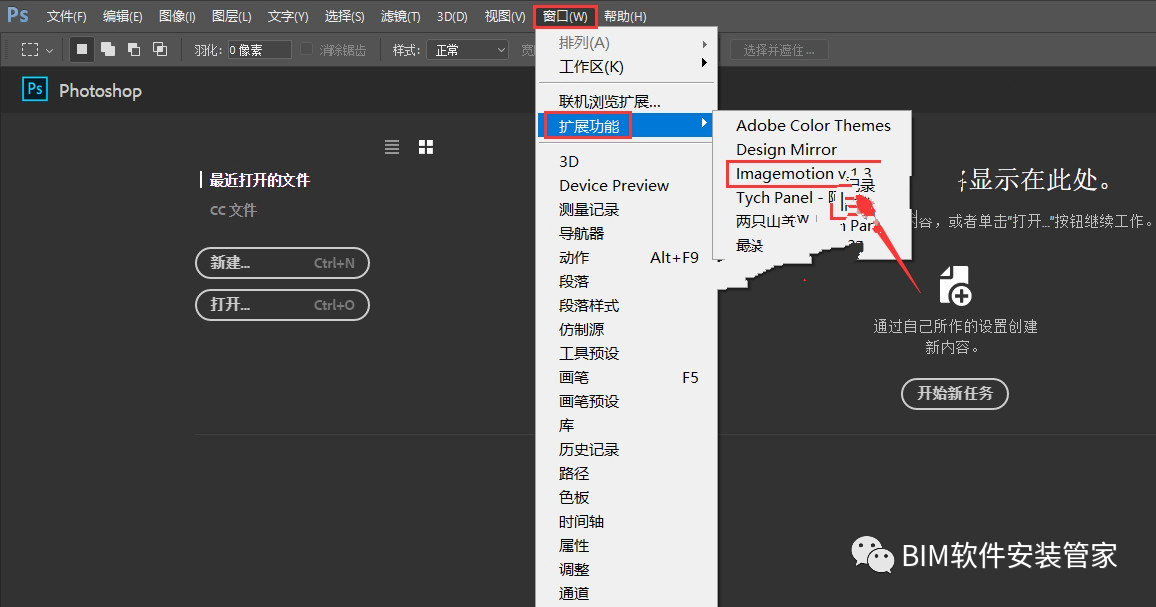This screenshot has width=1156, height=607.
Task: Click the new document icon with plus sign
Action: coord(955,286)
